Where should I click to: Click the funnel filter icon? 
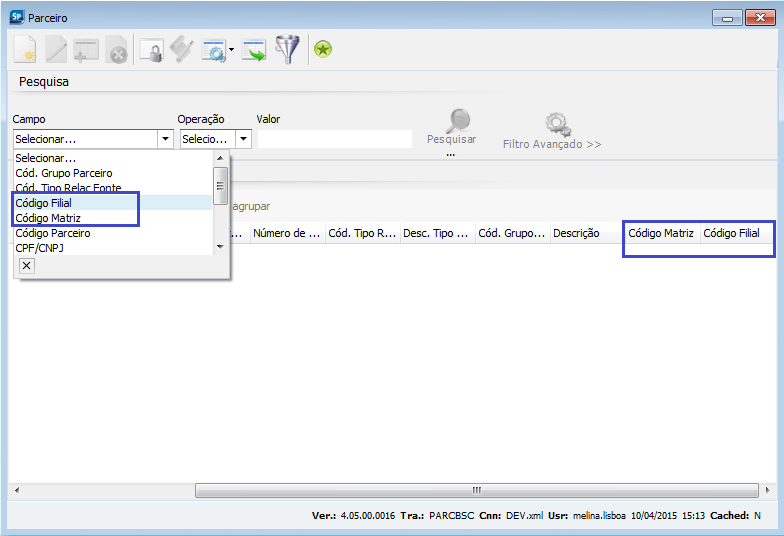[288, 49]
